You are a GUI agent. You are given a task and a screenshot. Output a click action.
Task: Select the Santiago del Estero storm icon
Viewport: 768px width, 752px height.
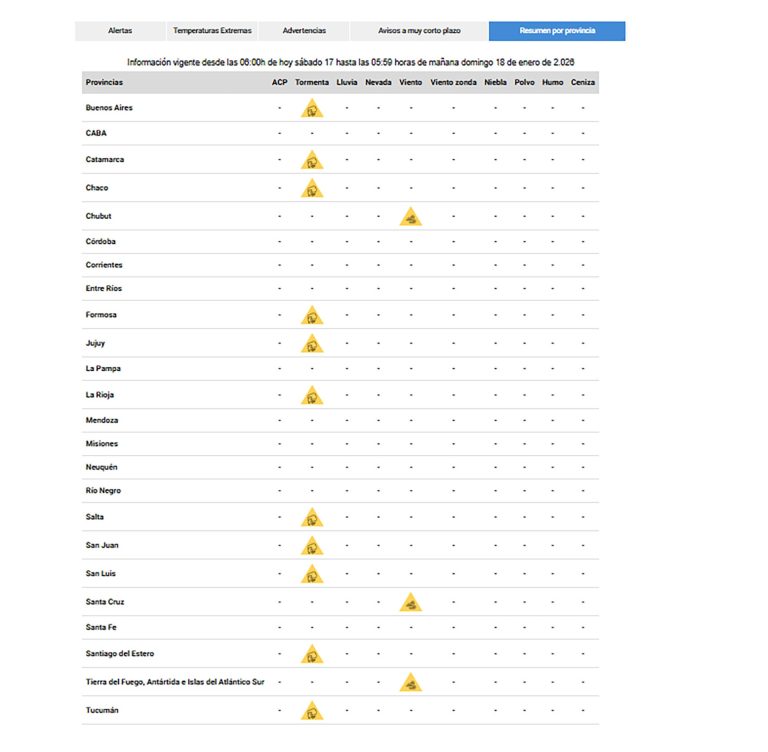pyautogui.click(x=312, y=655)
